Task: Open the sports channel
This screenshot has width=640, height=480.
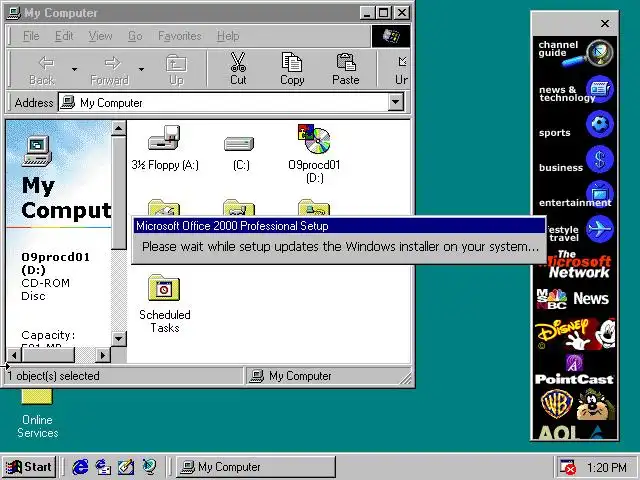Action: 575,125
